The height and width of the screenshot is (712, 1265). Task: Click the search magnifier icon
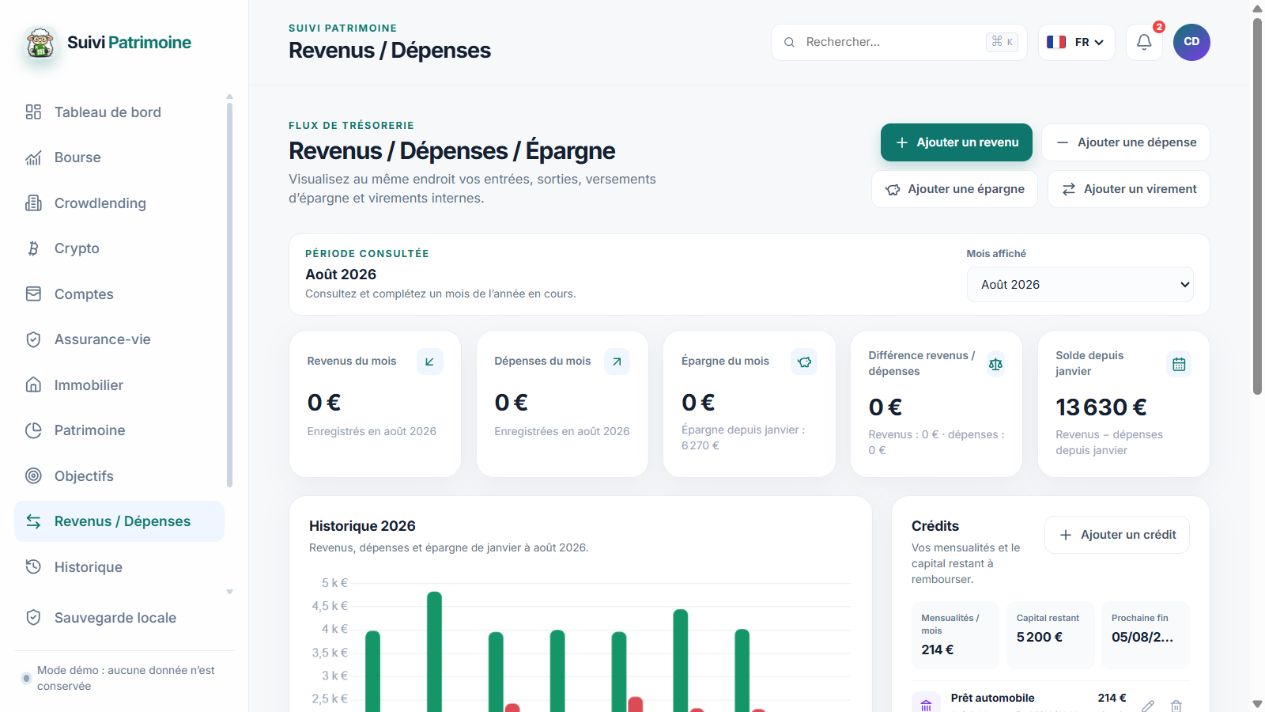(x=790, y=42)
